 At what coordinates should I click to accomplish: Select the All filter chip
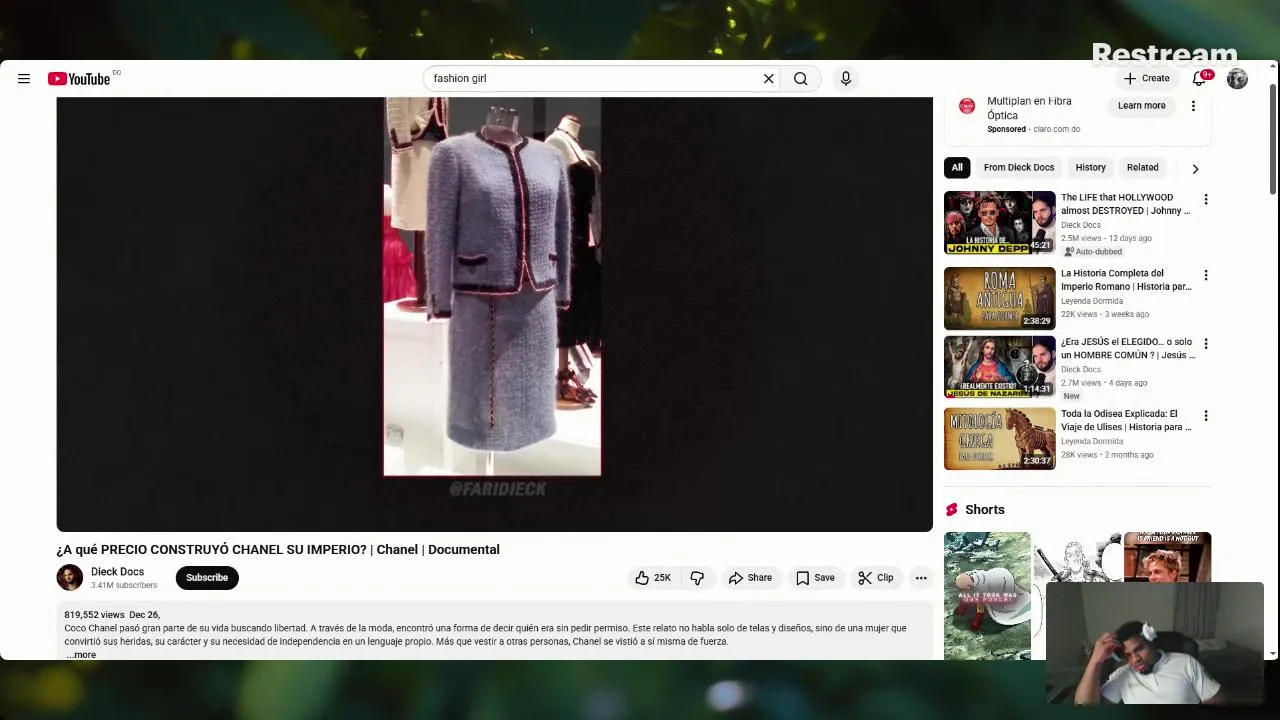[x=957, y=168]
